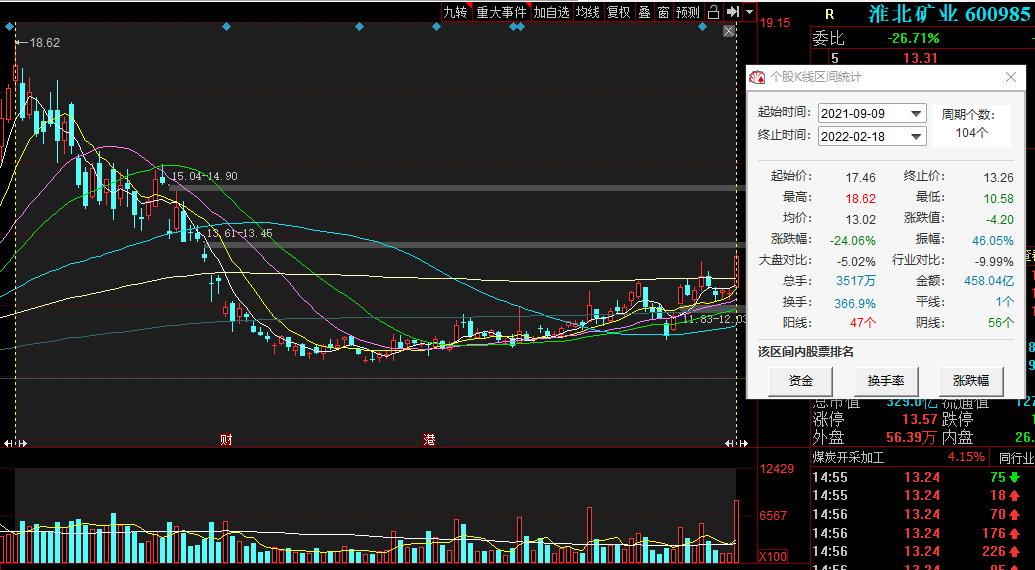Click the dialog logo icon in title bar
The width and height of the screenshot is (1035, 570).
(757, 77)
